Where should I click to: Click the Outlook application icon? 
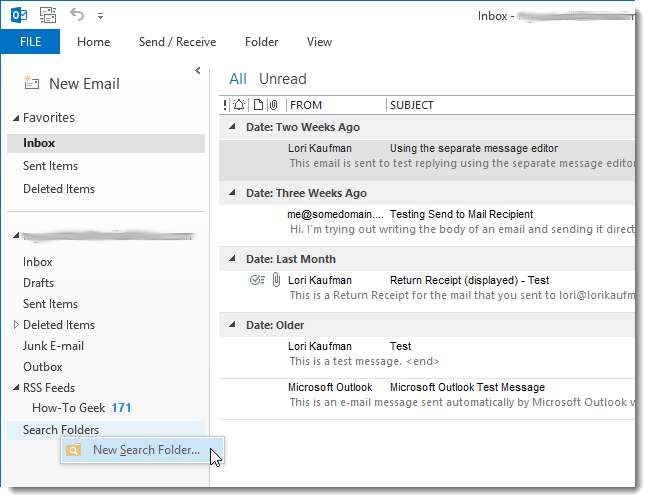click(19, 15)
